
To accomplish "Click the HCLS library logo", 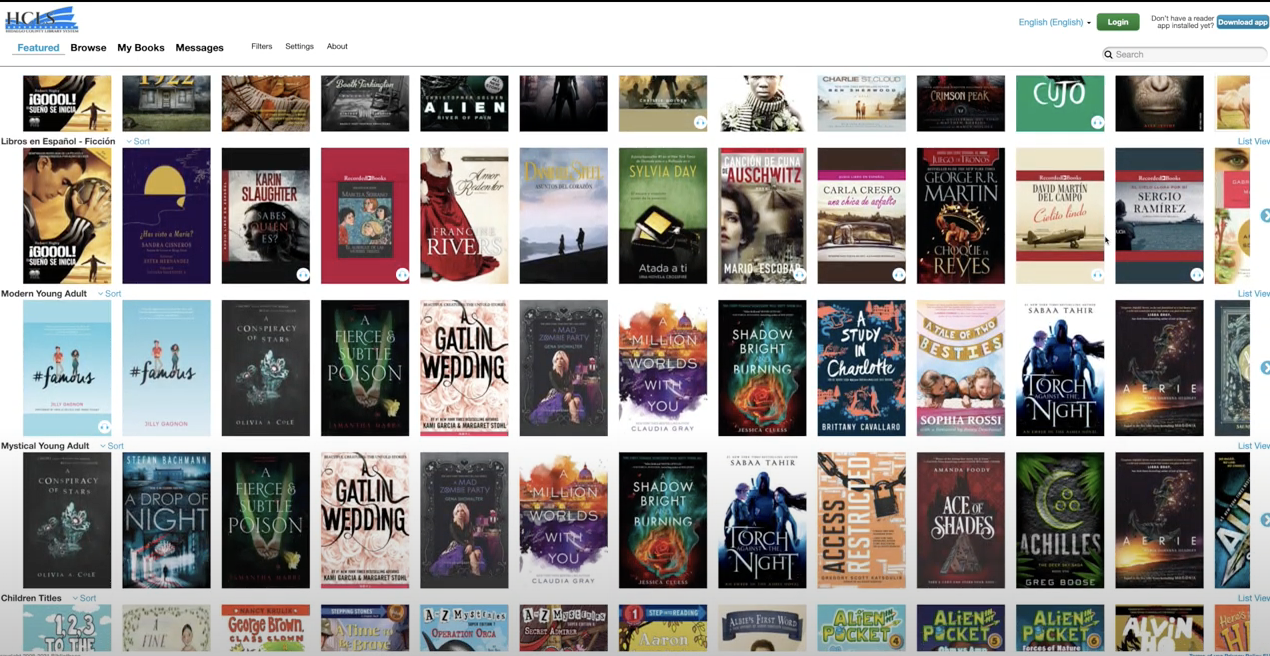I will (x=41, y=19).
